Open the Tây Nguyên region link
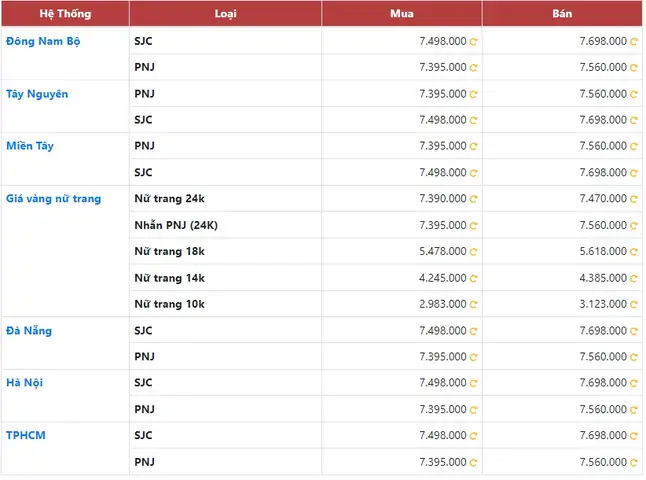Image resolution: width=646 pixels, height=480 pixels. pos(37,94)
